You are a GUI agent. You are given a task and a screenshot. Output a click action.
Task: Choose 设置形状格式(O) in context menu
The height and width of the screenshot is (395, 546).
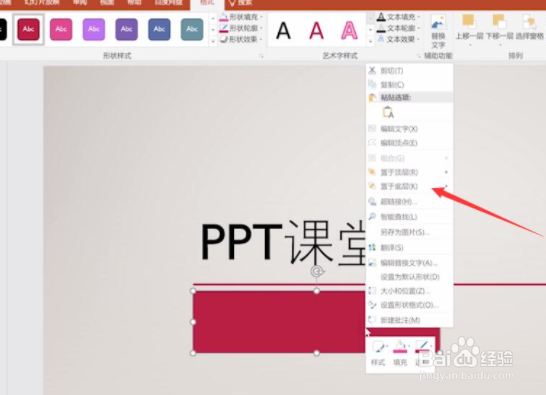[x=410, y=305]
